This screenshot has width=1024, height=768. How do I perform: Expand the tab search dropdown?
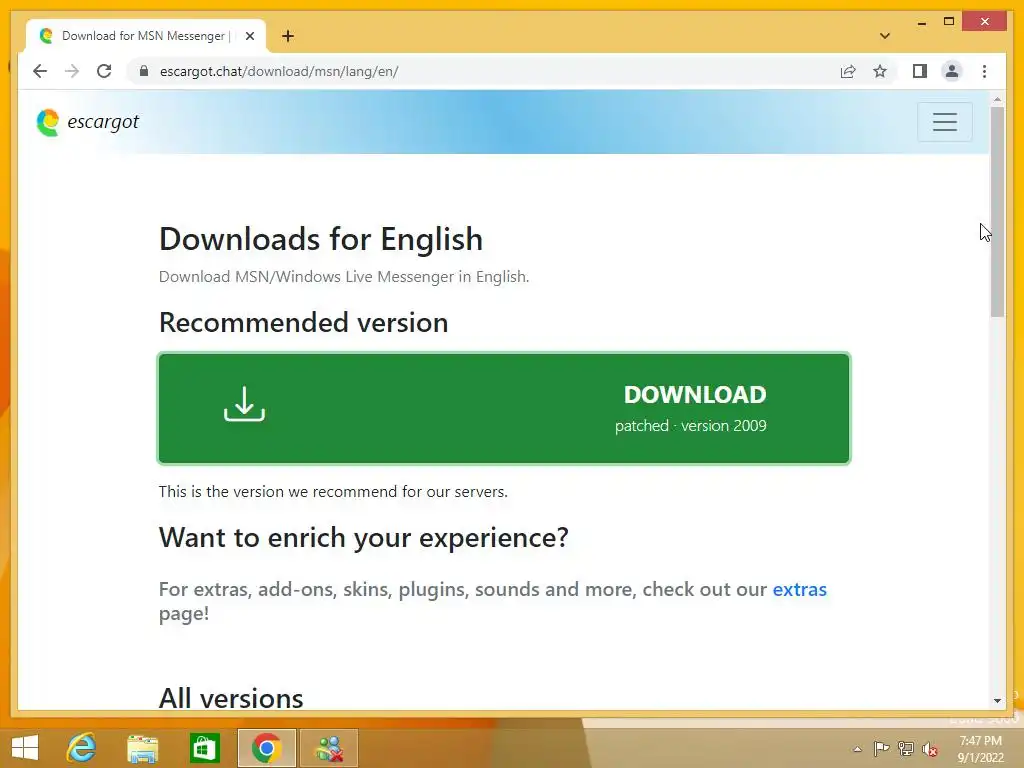coord(885,36)
